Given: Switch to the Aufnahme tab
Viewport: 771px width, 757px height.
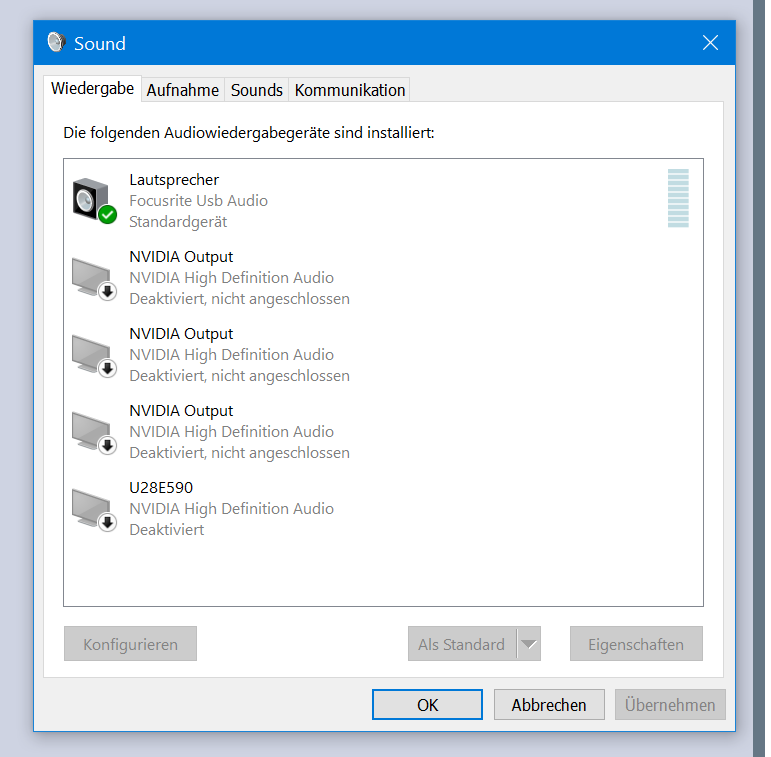Looking at the screenshot, I should point(182,90).
